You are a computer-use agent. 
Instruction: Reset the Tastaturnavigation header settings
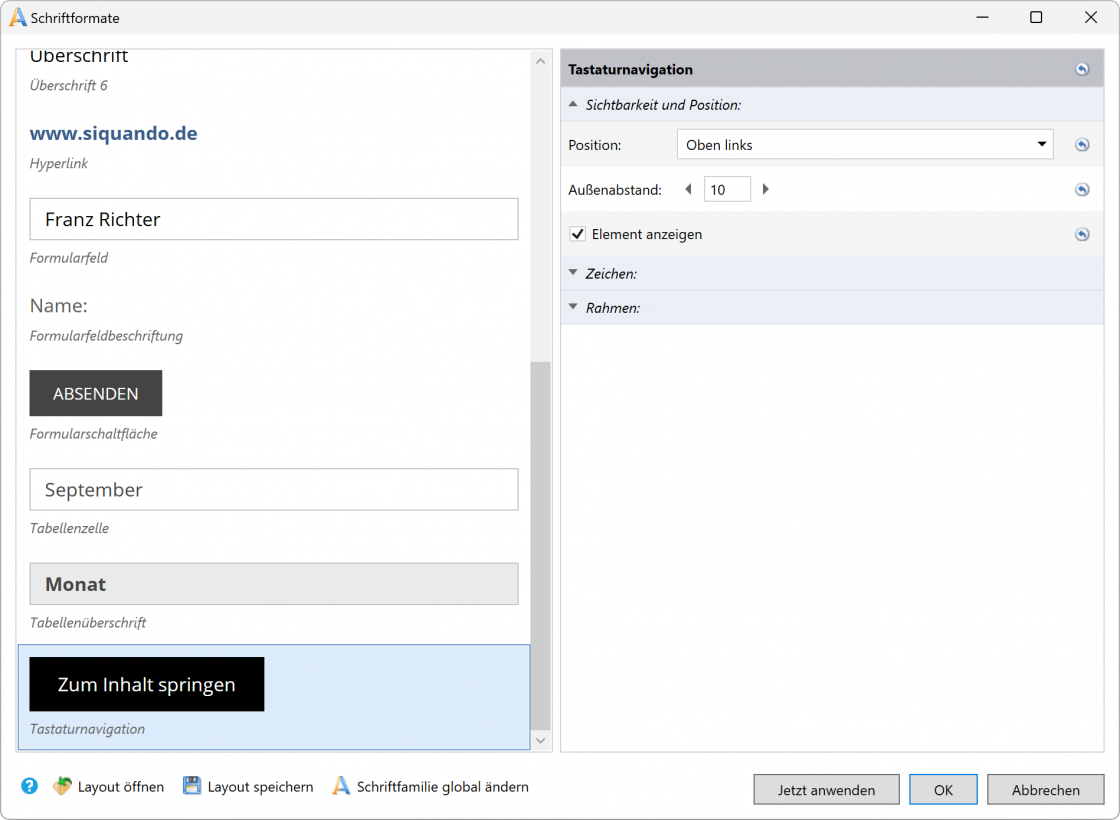pyautogui.click(x=1081, y=69)
